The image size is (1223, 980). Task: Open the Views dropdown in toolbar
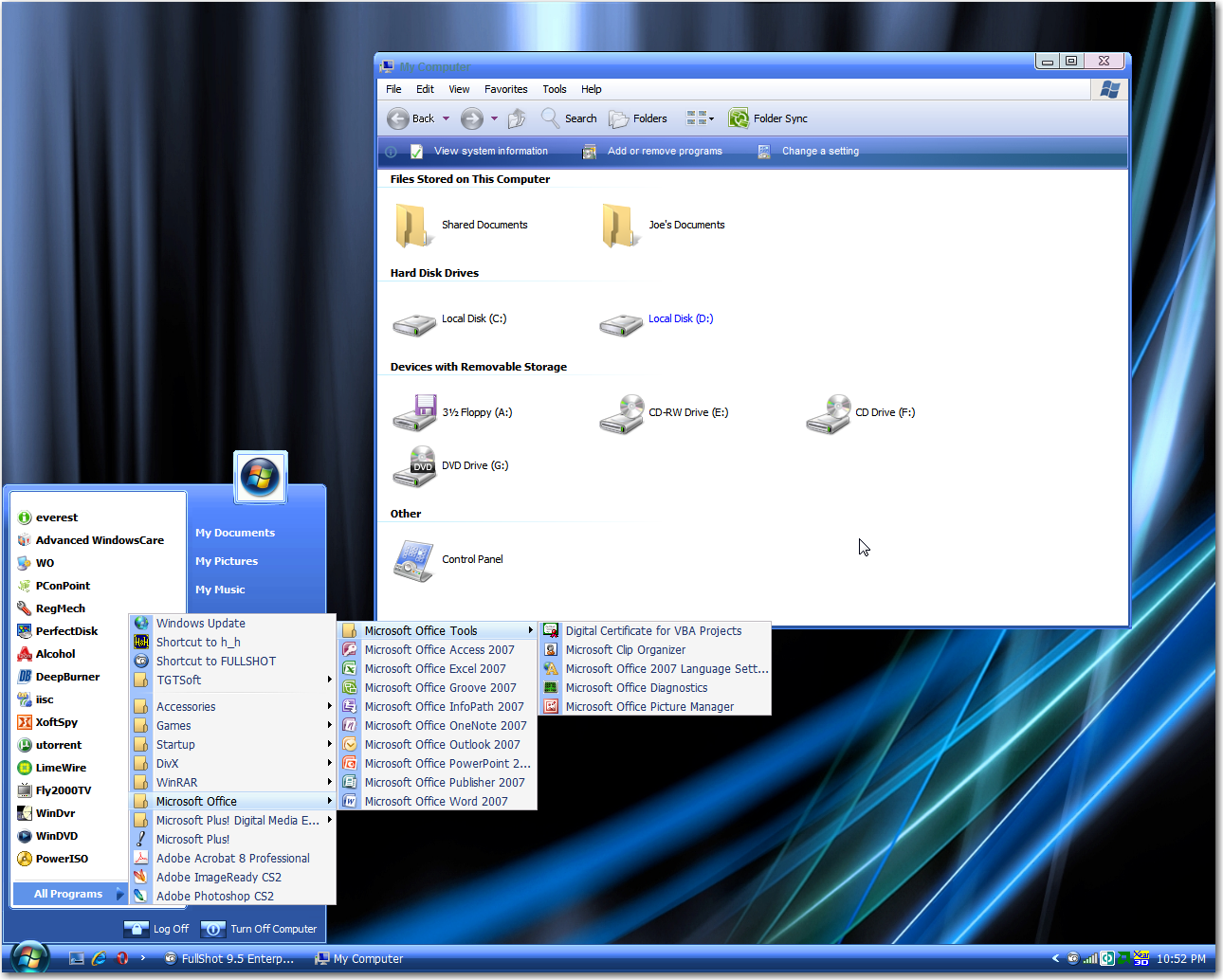pos(701,118)
